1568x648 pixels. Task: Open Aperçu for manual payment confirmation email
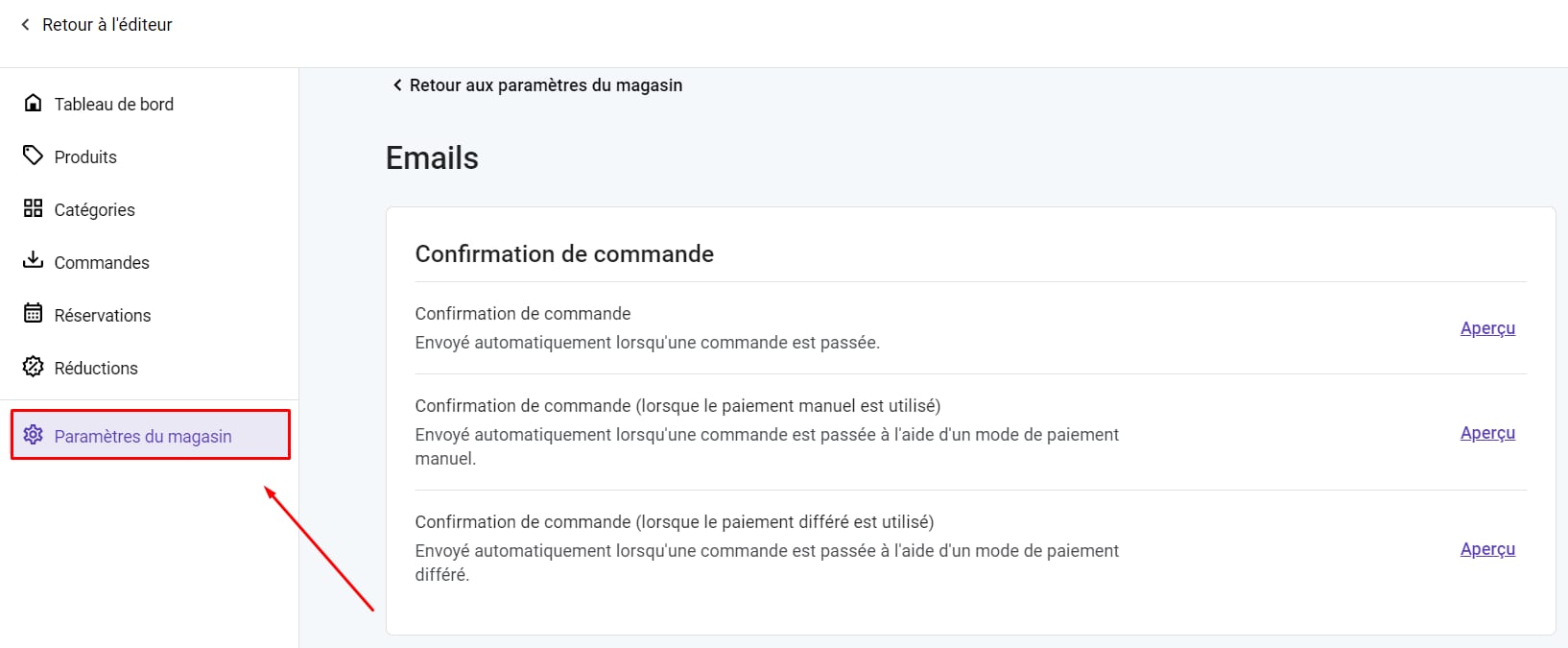click(x=1487, y=433)
